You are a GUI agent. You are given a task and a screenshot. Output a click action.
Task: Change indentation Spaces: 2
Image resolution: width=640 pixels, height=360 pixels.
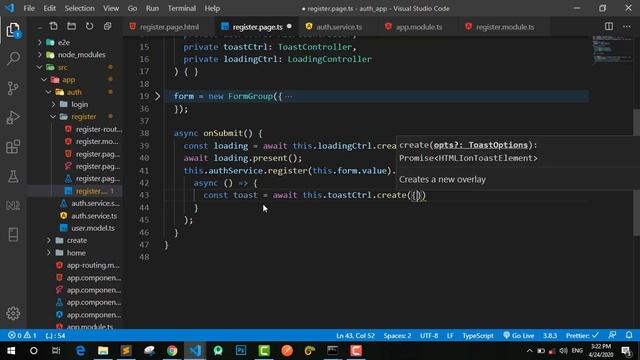tap(397, 336)
